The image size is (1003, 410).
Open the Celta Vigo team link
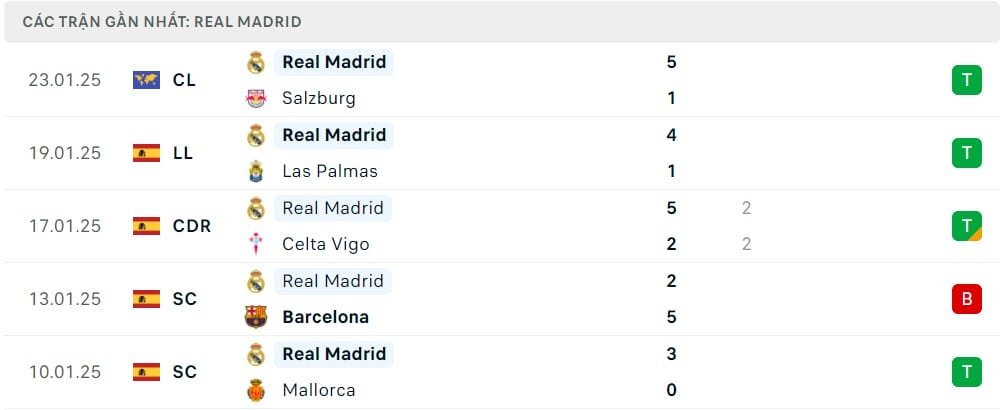coord(325,244)
